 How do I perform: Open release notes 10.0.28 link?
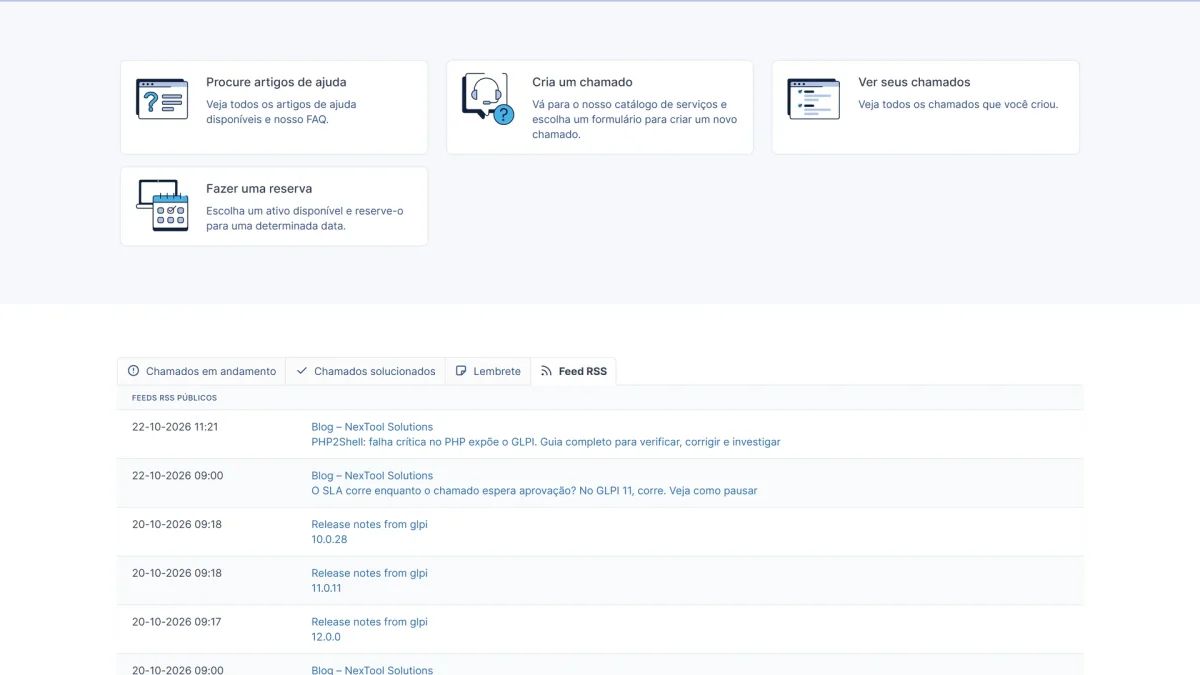point(329,539)
